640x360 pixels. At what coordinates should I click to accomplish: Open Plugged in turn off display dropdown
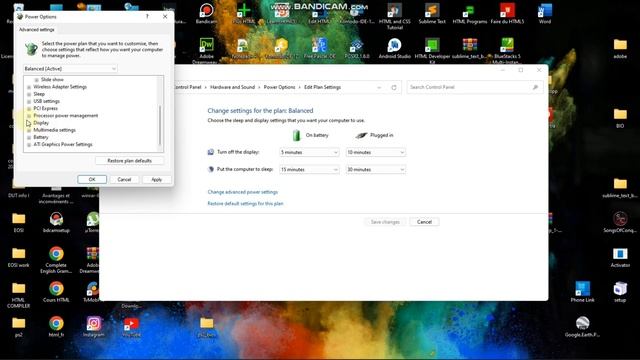coord(376,152)
